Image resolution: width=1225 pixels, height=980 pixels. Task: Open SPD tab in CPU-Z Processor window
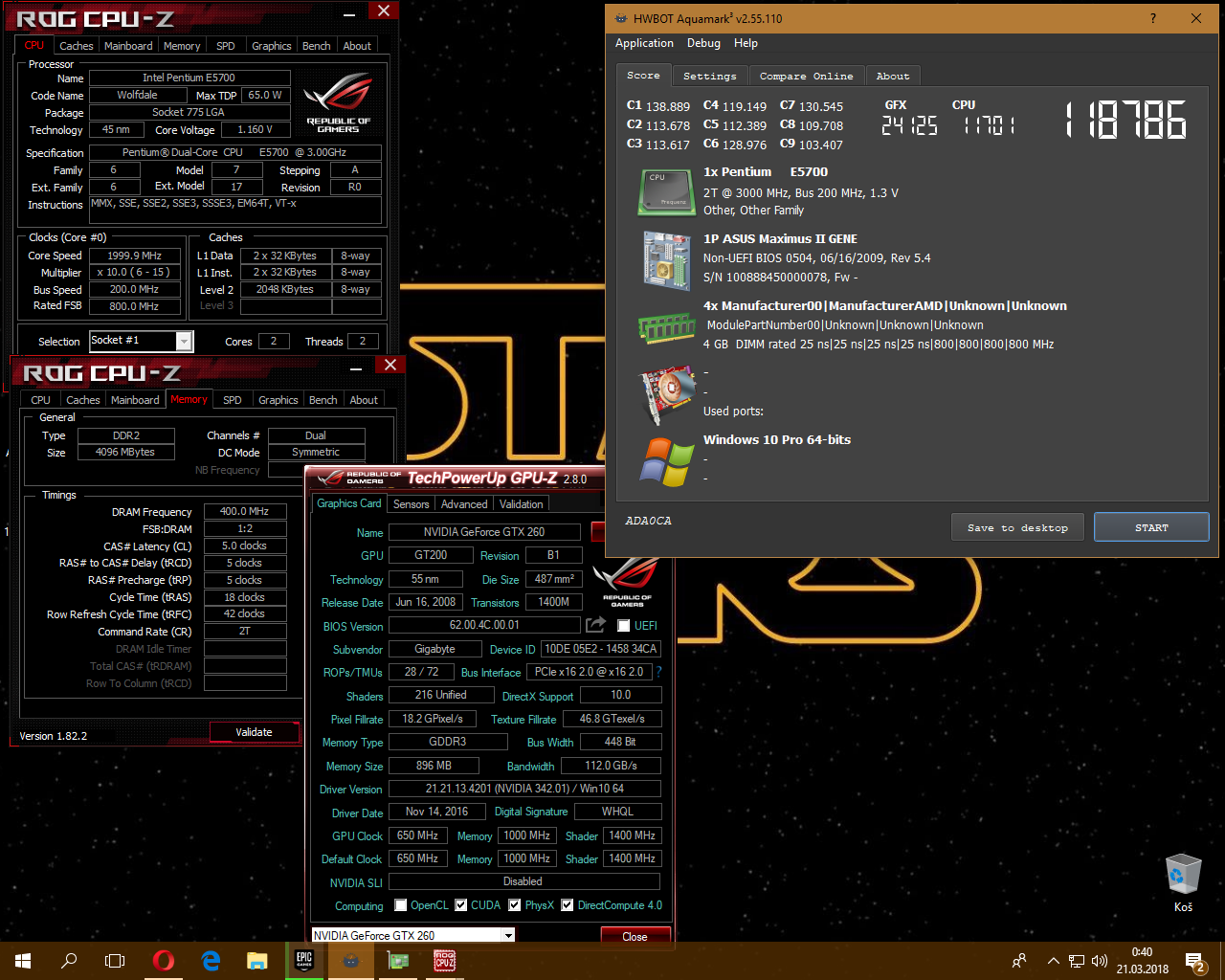tap(225, 46)
